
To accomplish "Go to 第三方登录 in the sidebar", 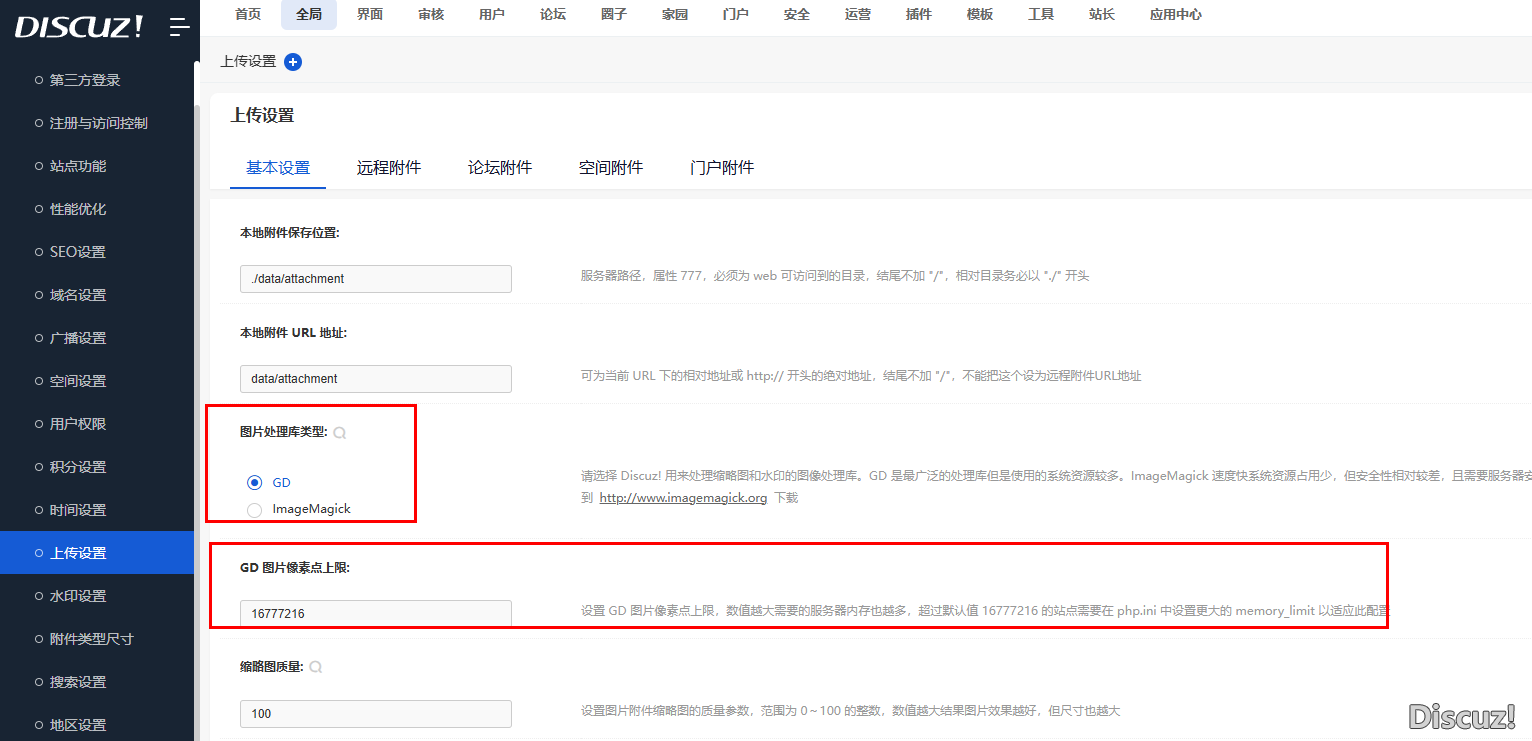I will coord(85,80).
